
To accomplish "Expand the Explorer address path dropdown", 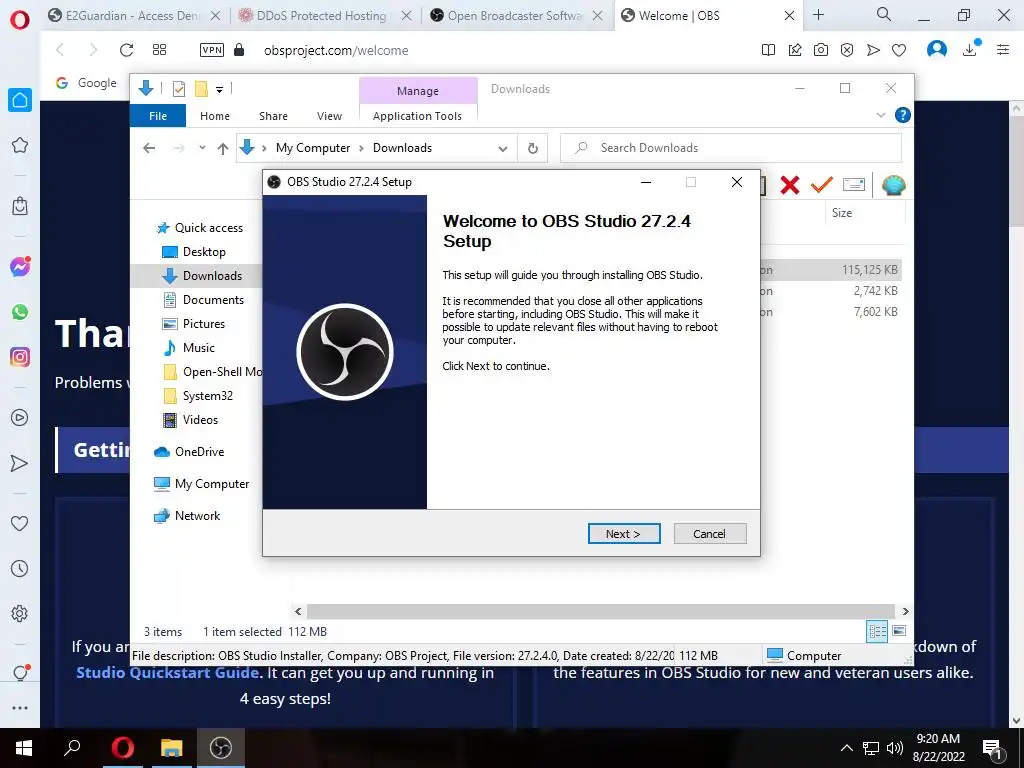I will [x=503, y=148].
